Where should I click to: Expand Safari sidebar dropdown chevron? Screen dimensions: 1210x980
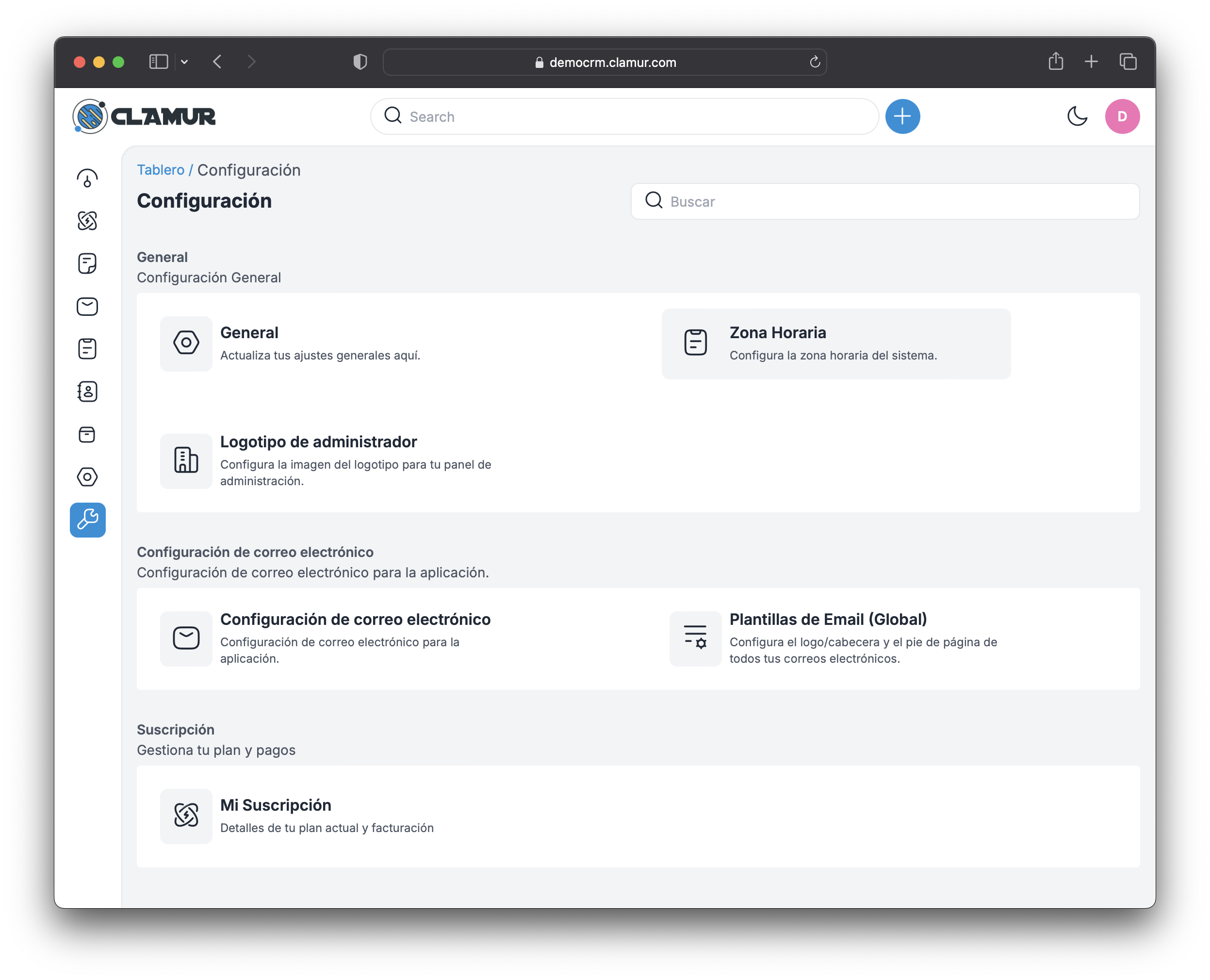pyautogui.click(x=185, y=62)
